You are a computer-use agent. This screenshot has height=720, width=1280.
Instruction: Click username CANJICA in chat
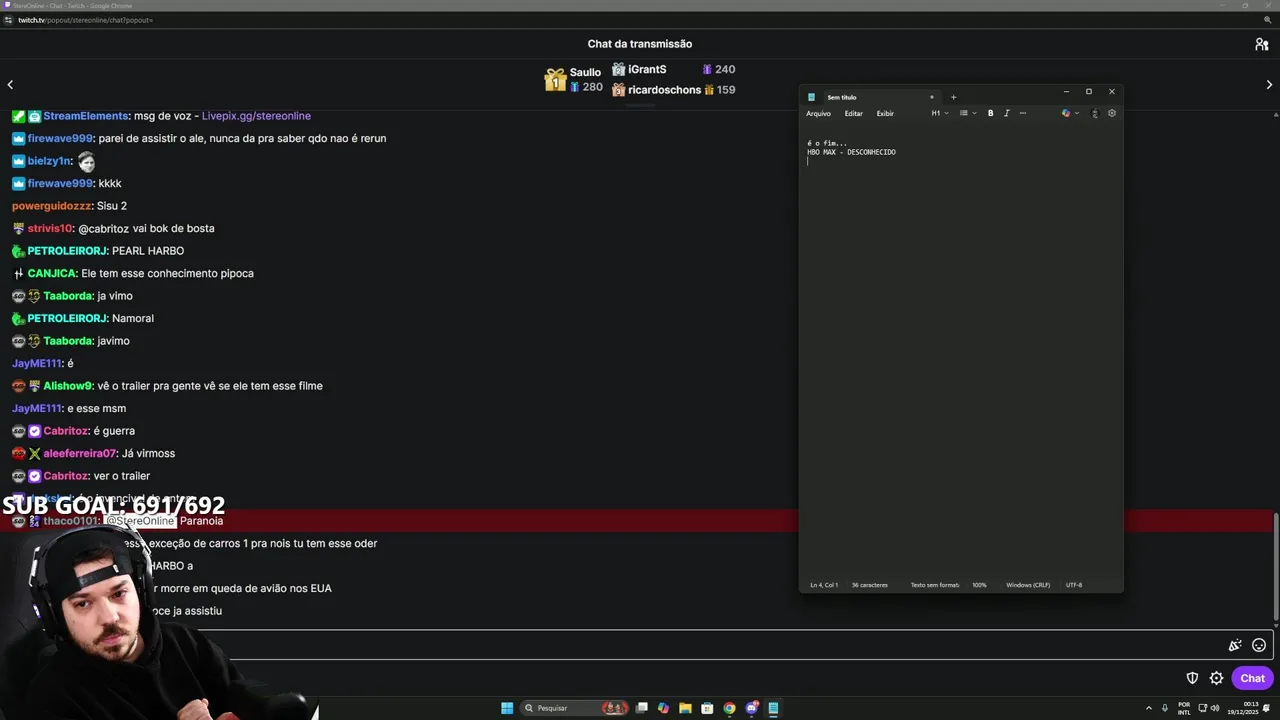click(x=52, y=273)
